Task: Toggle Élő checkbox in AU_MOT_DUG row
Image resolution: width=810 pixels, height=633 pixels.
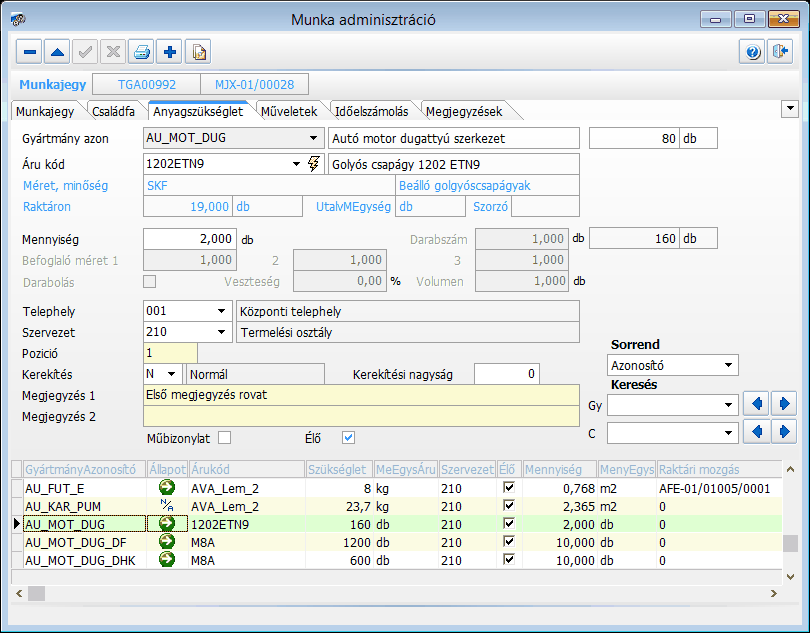Action: 509,523
